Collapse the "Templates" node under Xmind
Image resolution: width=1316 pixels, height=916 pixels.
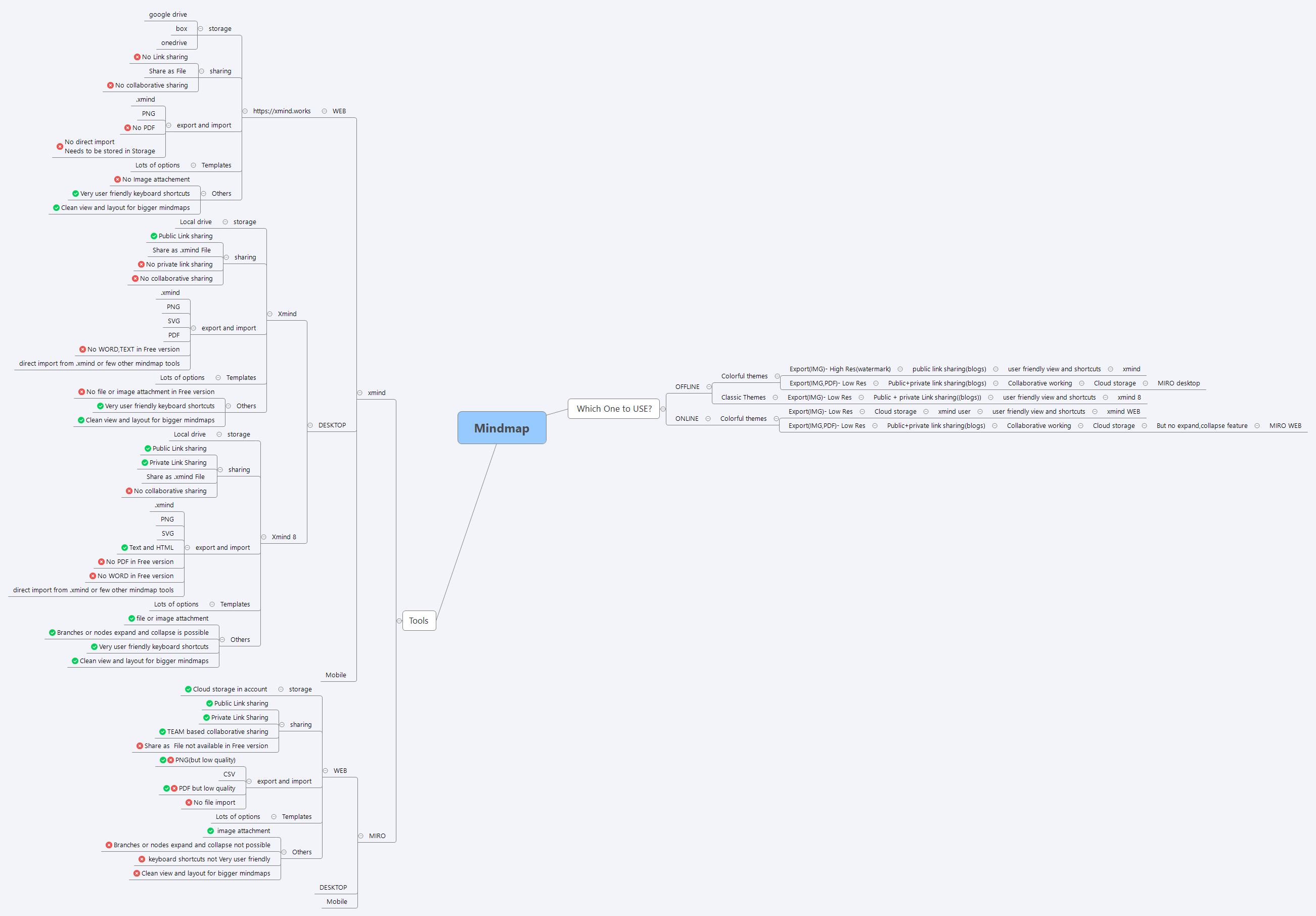[218, 377]
